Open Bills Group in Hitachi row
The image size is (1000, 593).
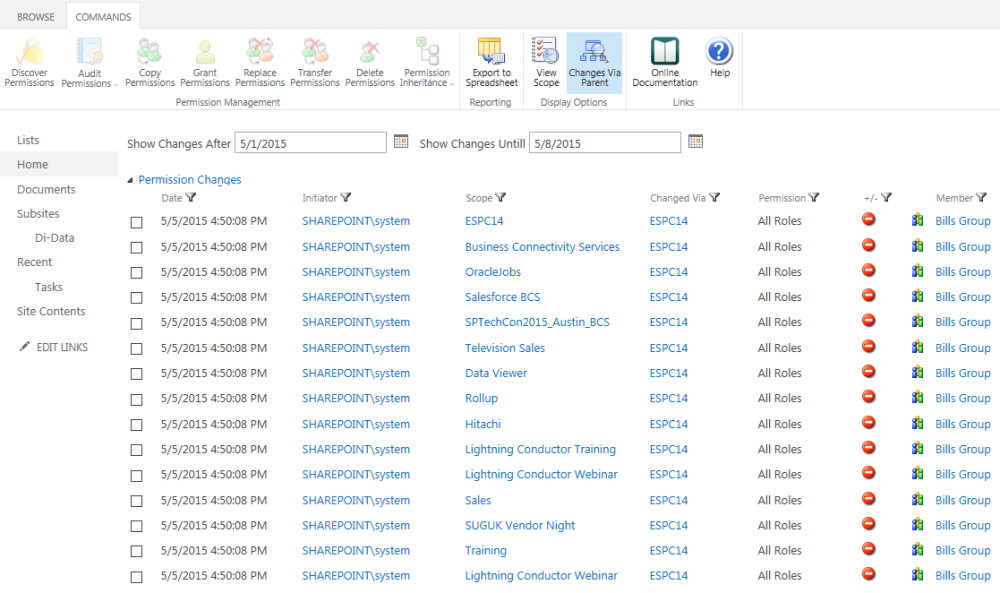[962, 424]
